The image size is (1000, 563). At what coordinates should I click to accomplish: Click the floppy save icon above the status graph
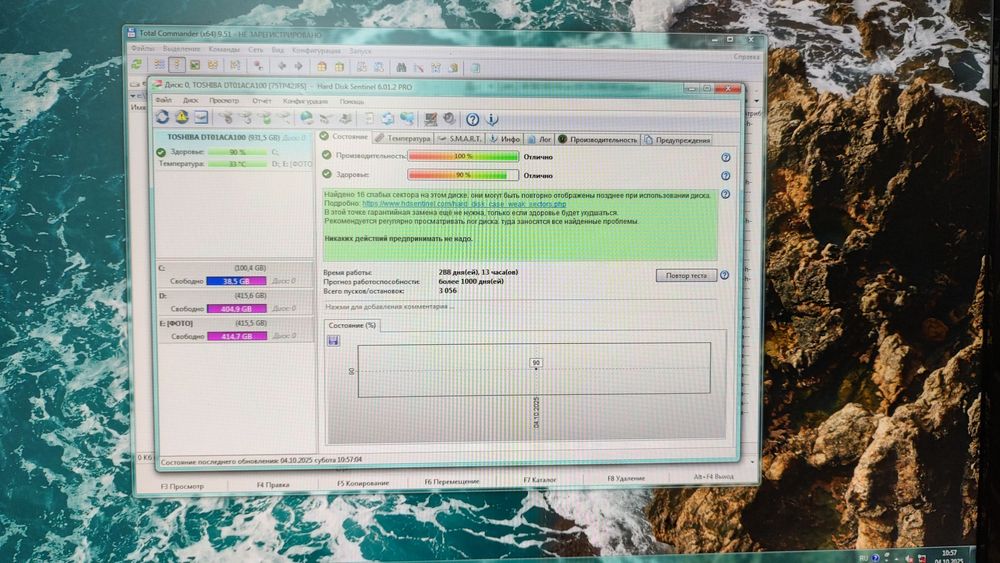333,341
